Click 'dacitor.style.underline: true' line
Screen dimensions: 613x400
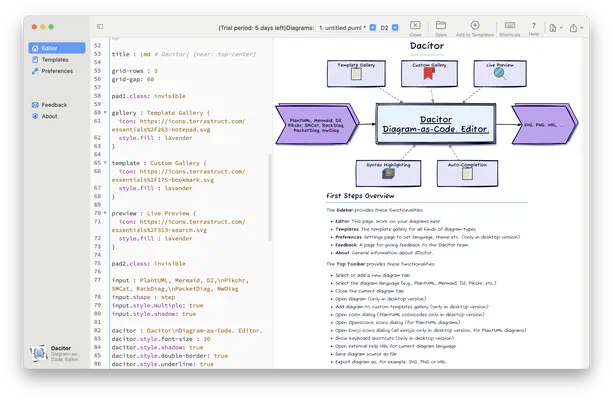pos(163,364)
